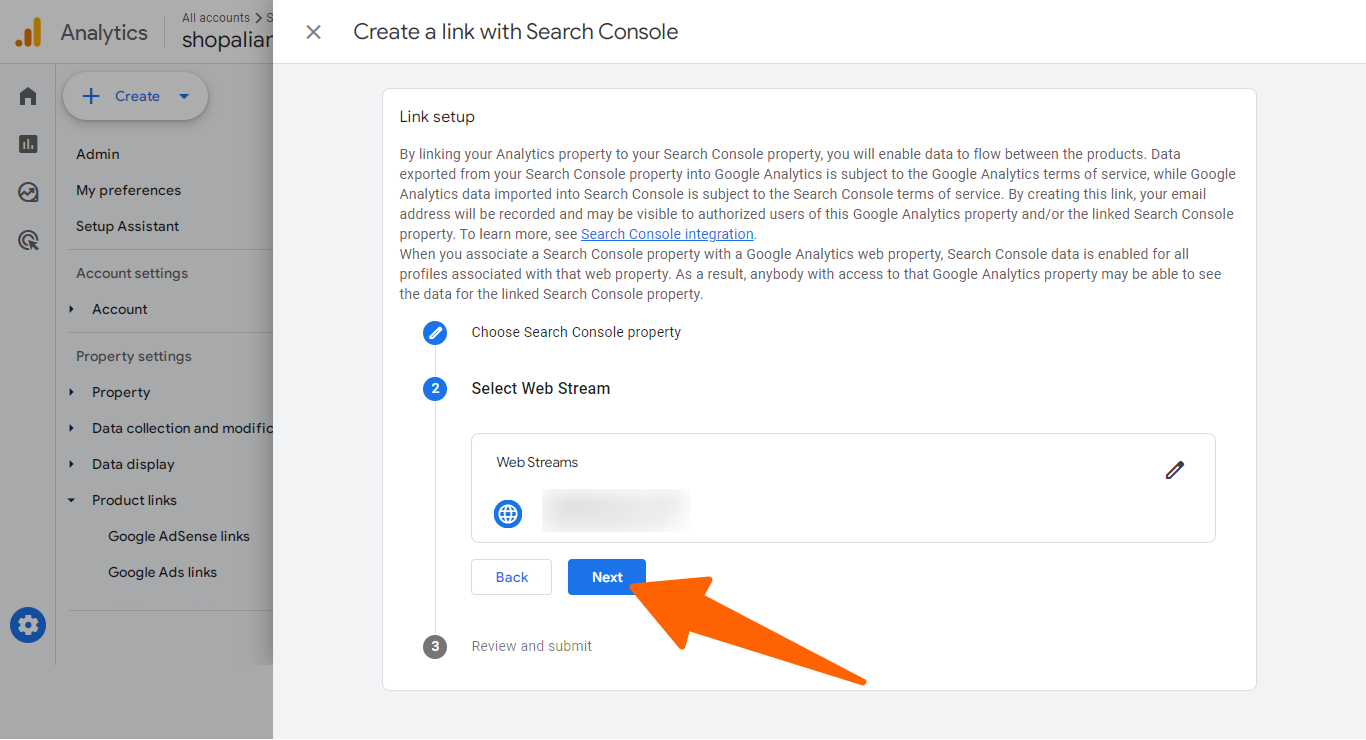Open the Search Console integration link

click(x=667, y=234)
